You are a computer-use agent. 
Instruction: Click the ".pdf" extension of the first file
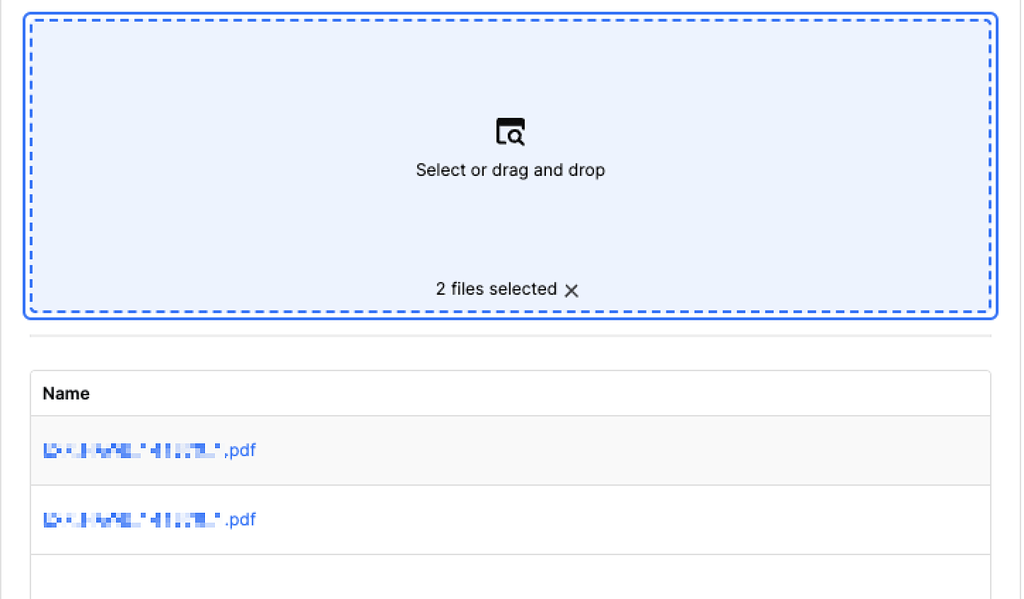pyautogui.click(x=240, y=451)
